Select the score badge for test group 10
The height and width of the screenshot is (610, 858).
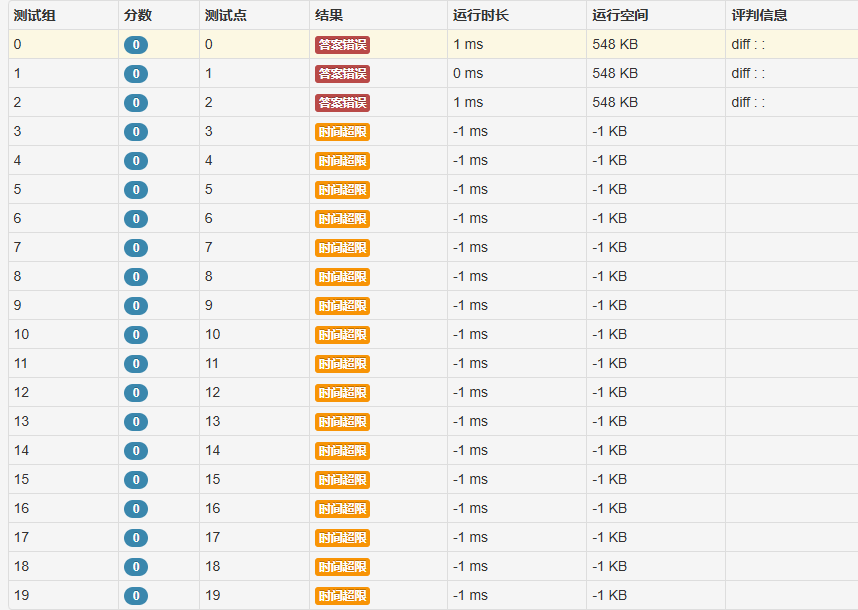click(136, 335)
